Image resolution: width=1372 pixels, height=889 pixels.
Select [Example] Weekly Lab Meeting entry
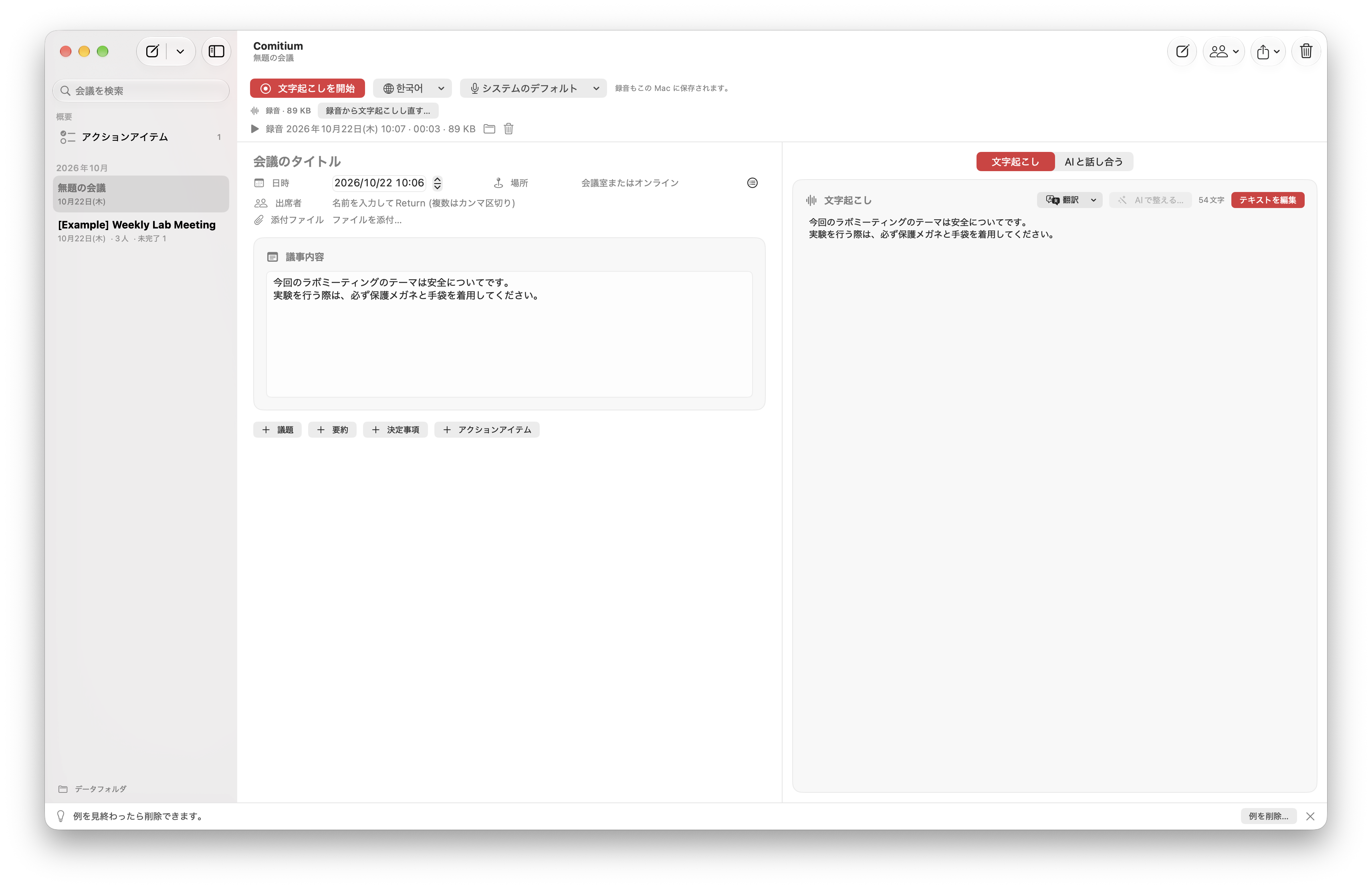[141, 230]
